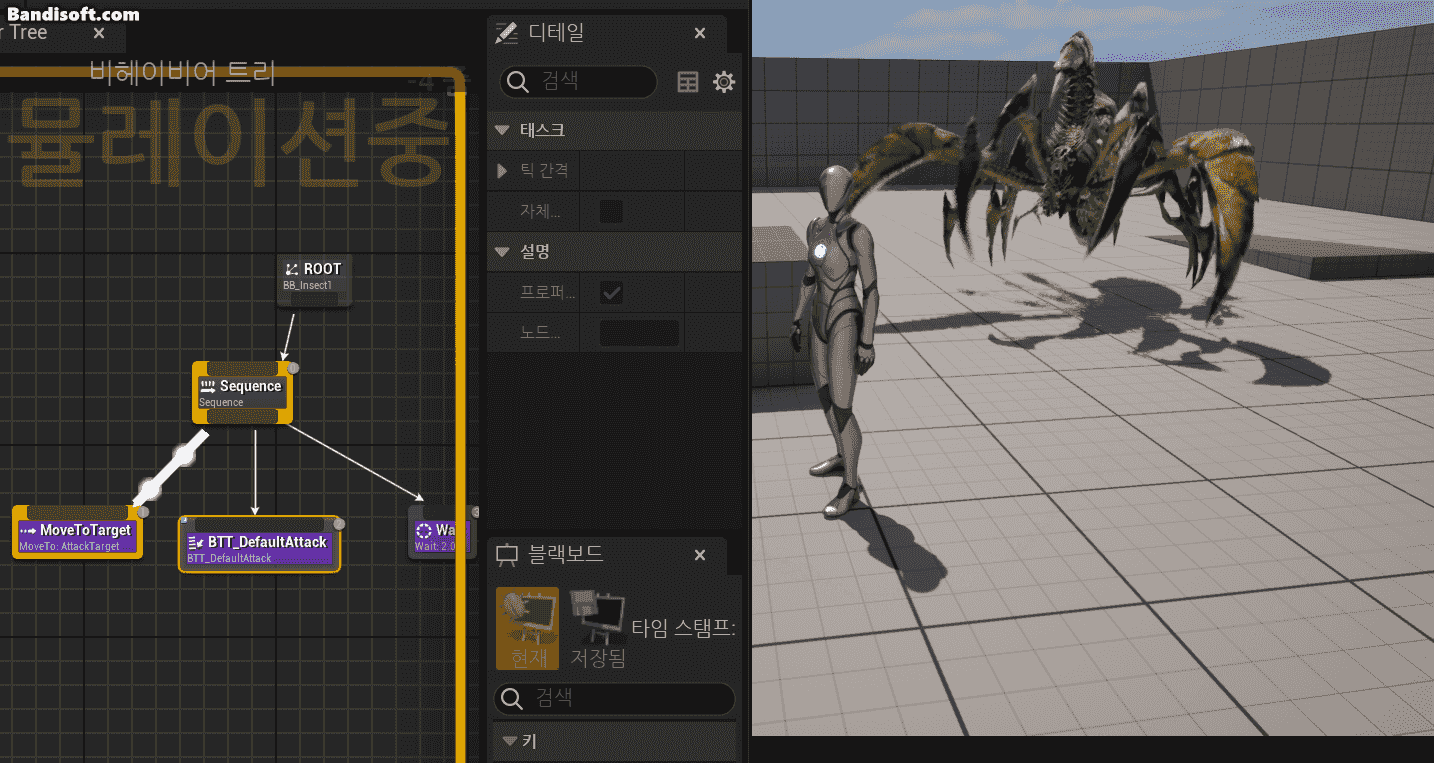Select the MoveToTarget task node
Screen dimensions: 1434x763
pos(78,533)
